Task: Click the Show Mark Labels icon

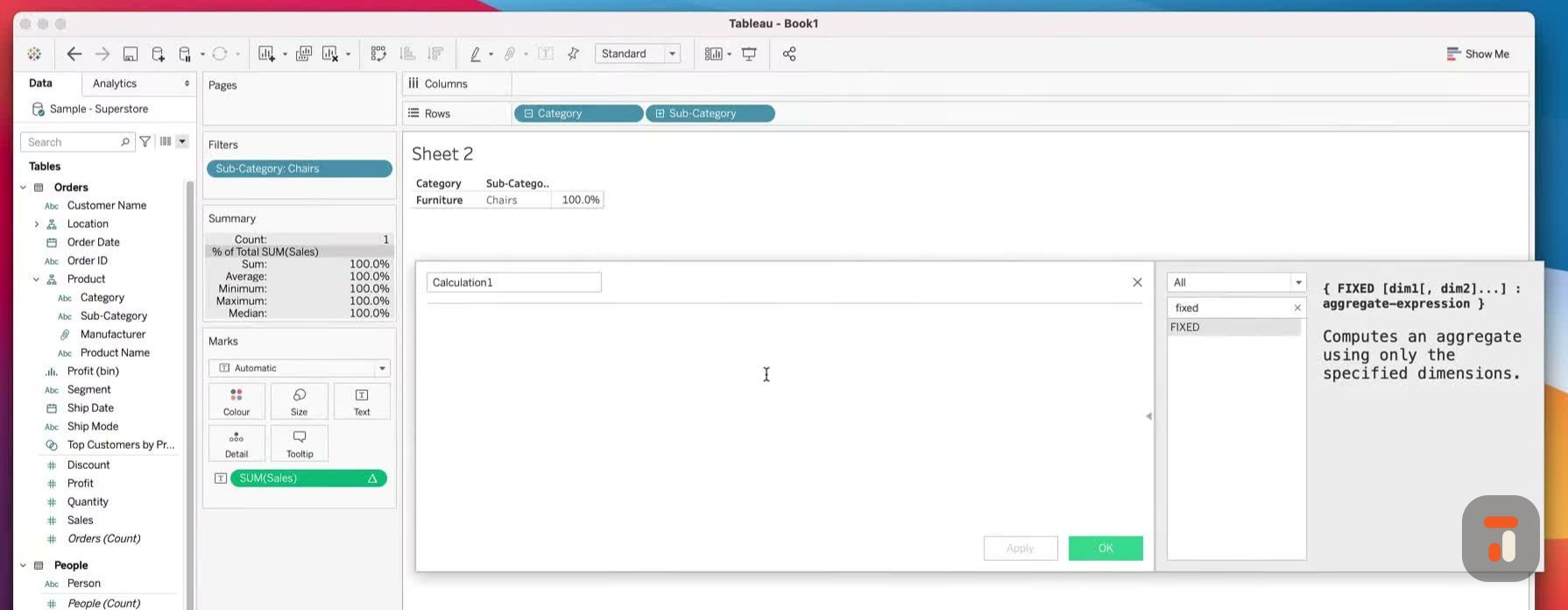Action: (546, 54)
